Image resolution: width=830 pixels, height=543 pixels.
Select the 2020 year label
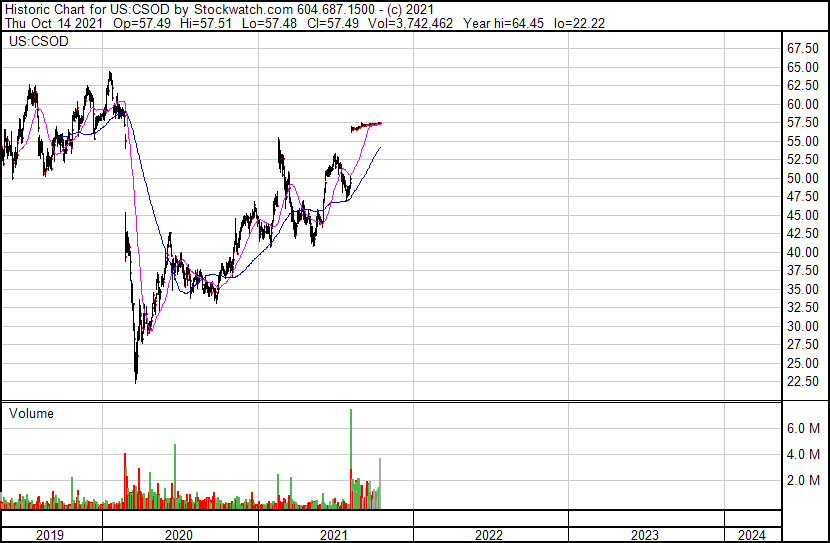click(x=180, y=535)
